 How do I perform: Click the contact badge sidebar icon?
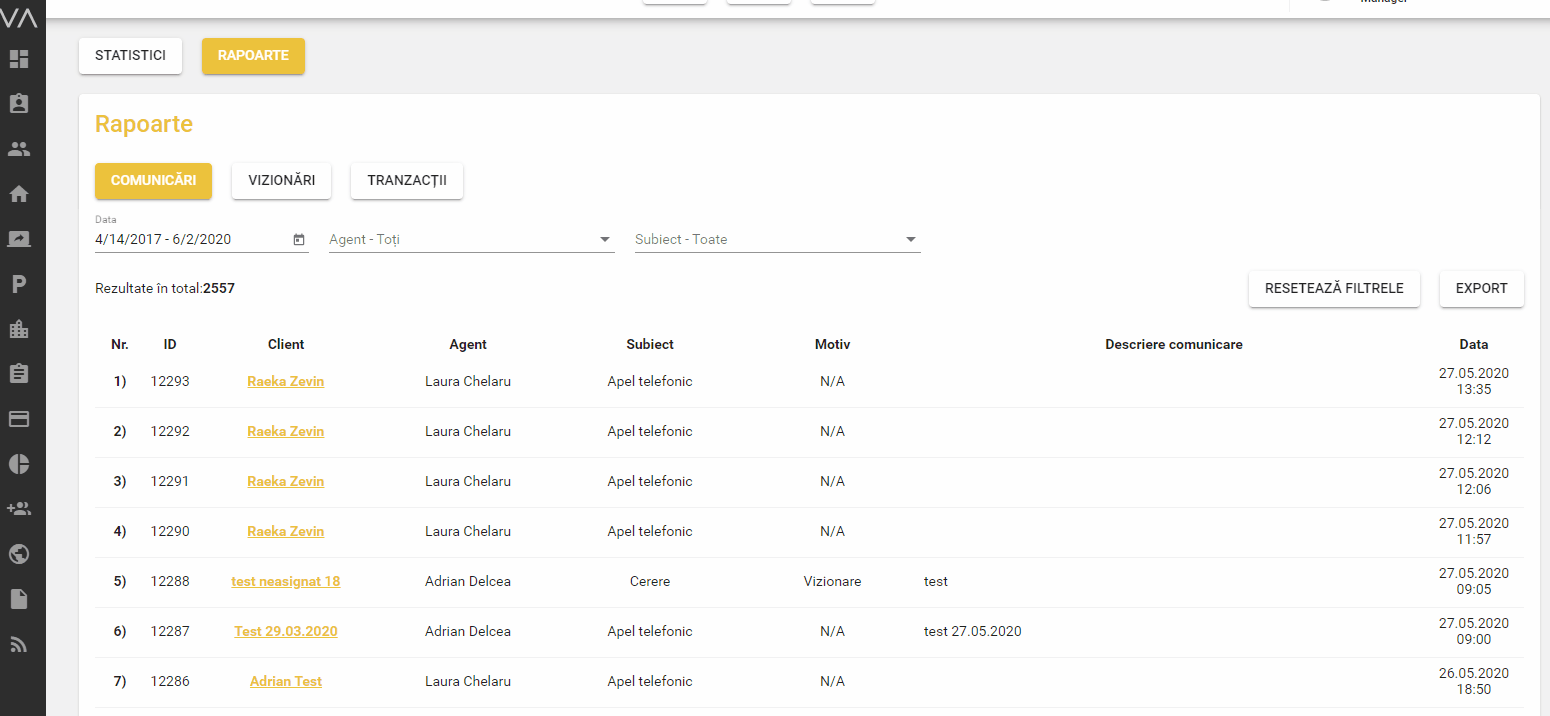pos(19,104)
